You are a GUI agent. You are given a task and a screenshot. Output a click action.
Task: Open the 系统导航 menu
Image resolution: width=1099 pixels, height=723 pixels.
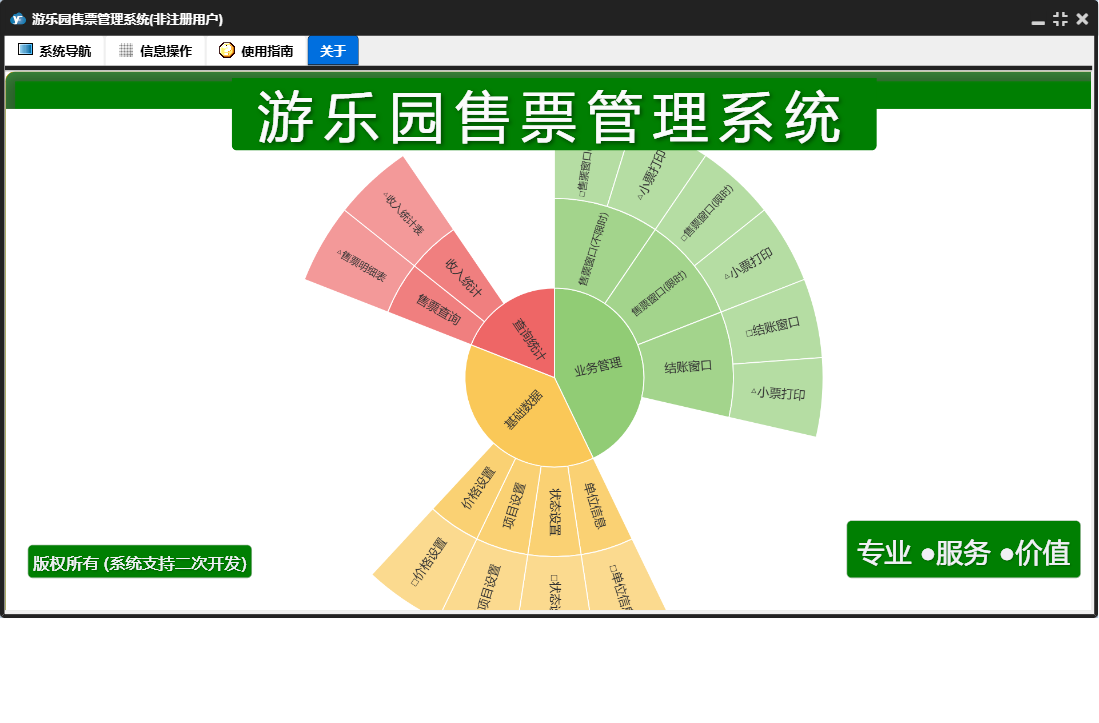coord(55,50)
